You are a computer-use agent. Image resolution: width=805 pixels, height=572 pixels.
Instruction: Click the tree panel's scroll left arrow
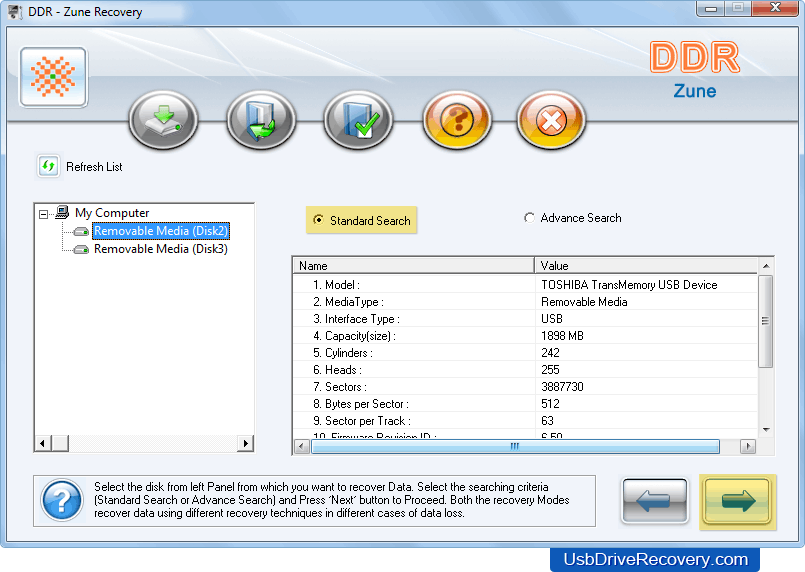(43, 443)
